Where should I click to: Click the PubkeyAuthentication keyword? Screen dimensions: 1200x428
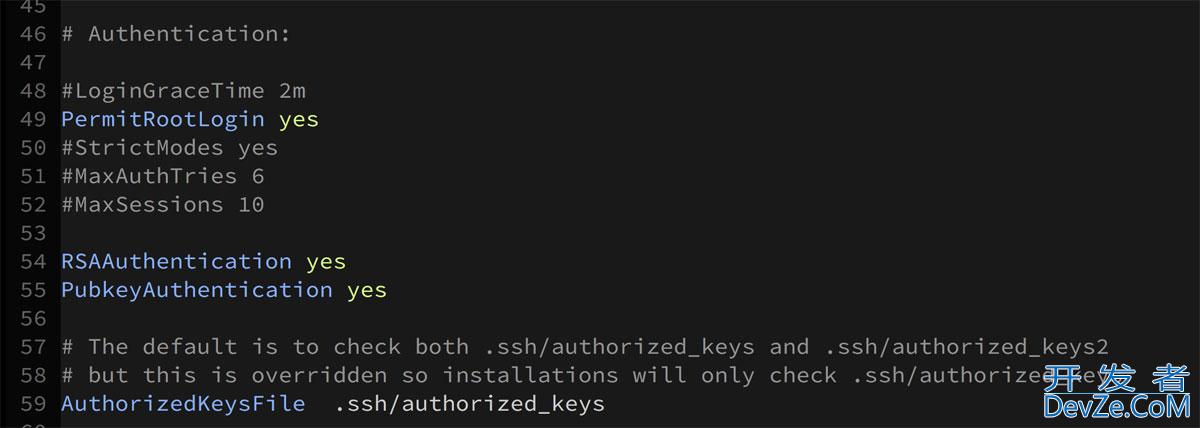point(197,290)
